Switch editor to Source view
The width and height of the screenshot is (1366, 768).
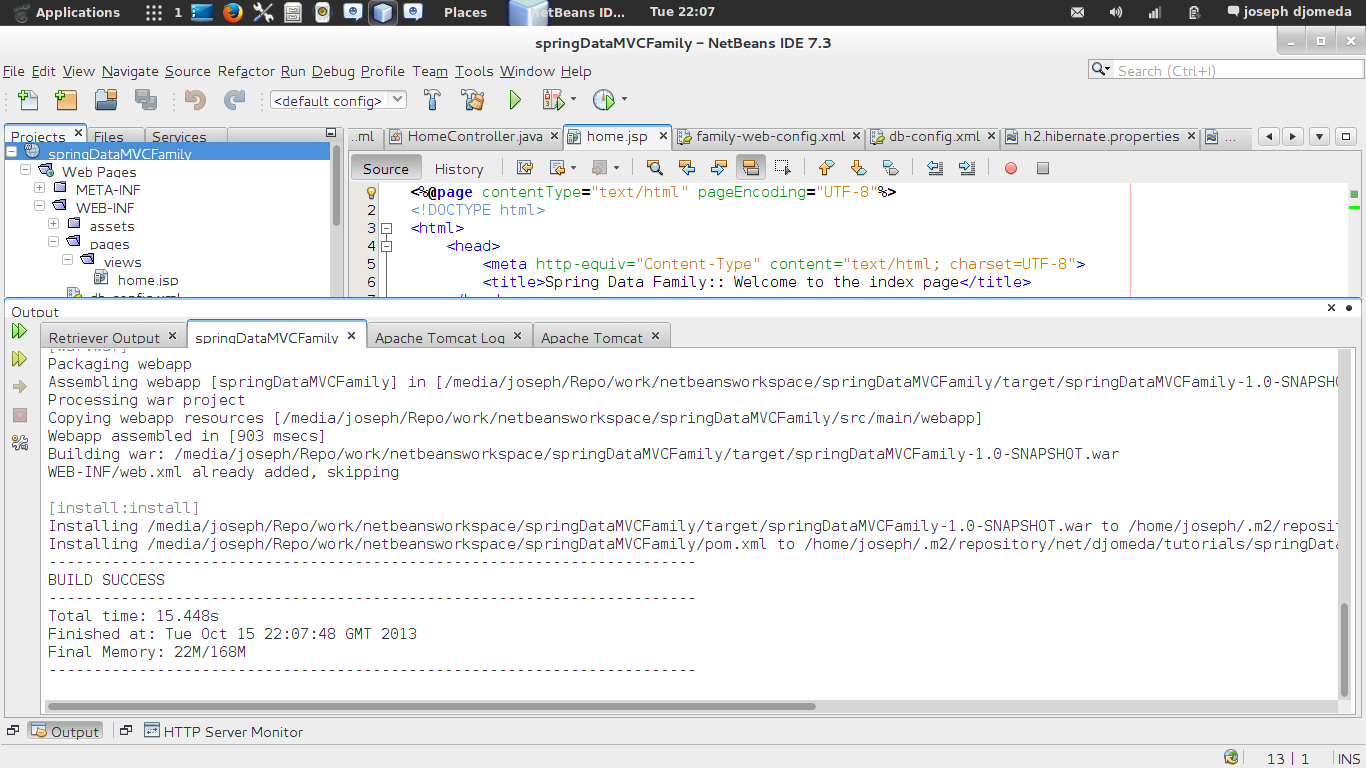coord(386,168)
